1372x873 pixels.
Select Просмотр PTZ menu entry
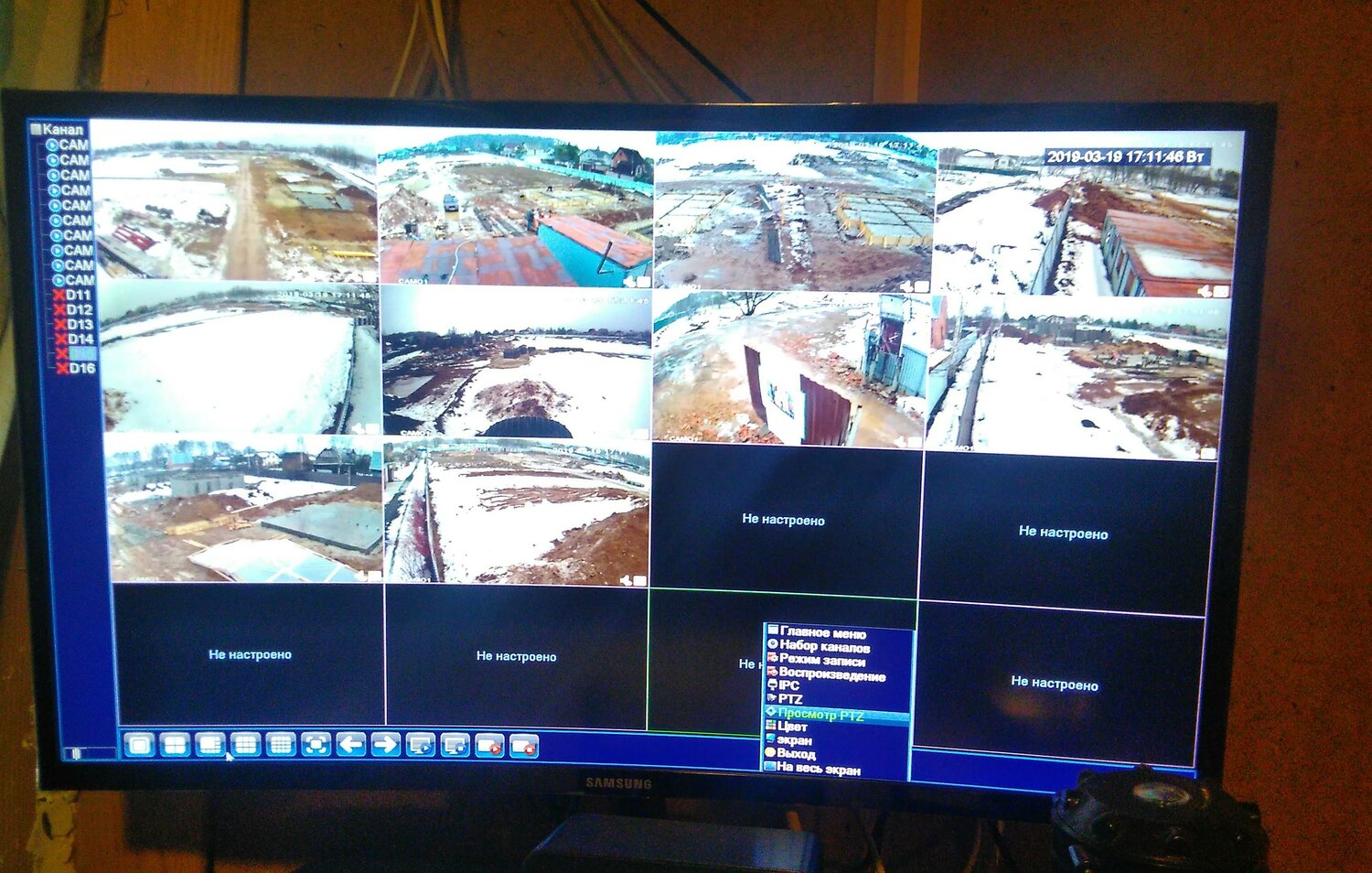pyautogui.click(x=820, y=715)
